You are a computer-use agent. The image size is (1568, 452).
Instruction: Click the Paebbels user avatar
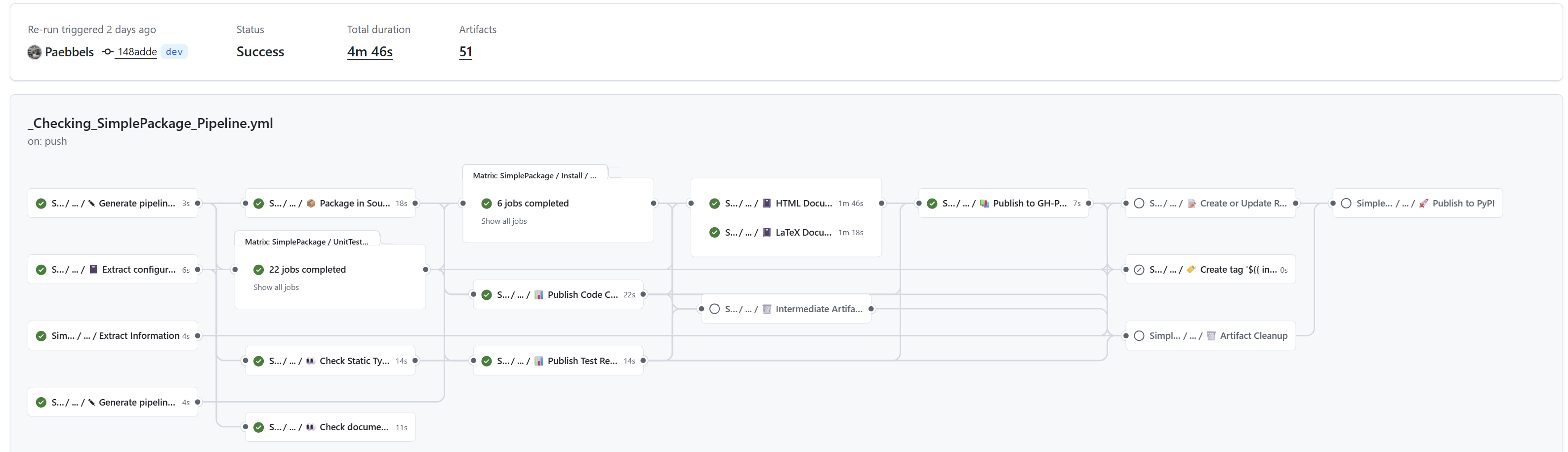point(35,52)
